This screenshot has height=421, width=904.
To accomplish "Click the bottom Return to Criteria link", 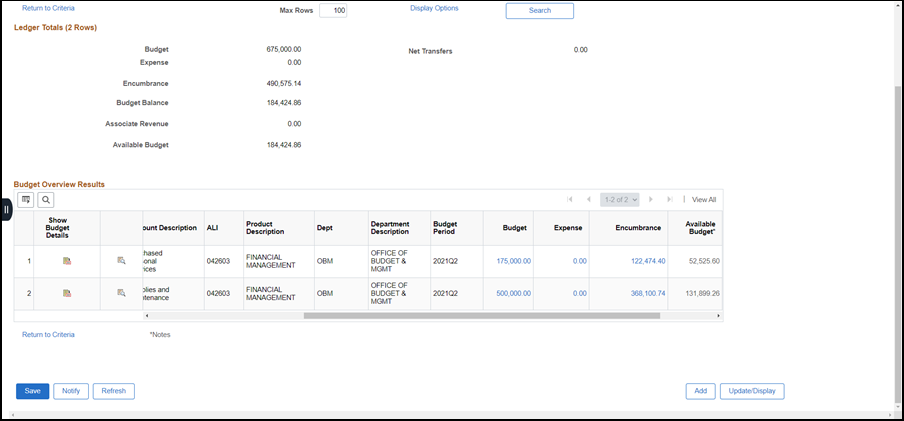I will (48, 335).
